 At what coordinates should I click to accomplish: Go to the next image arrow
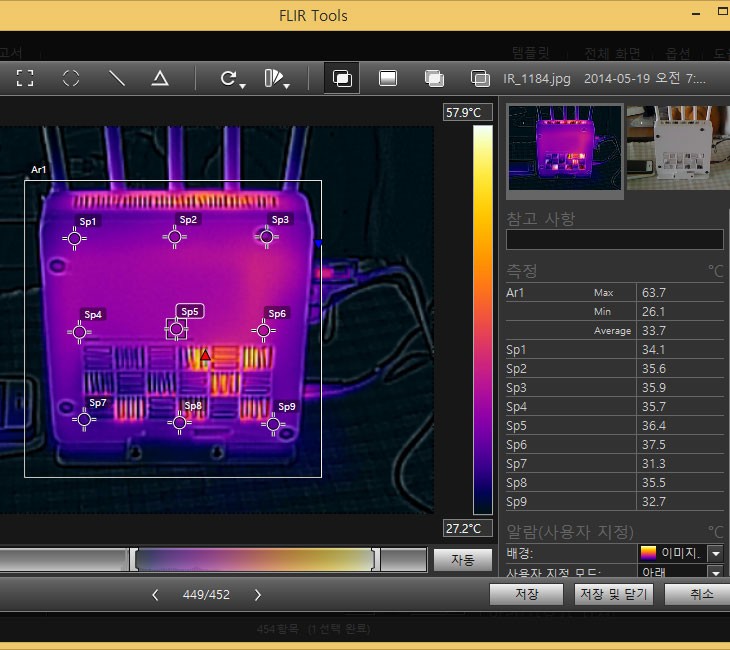pos(257,595)
